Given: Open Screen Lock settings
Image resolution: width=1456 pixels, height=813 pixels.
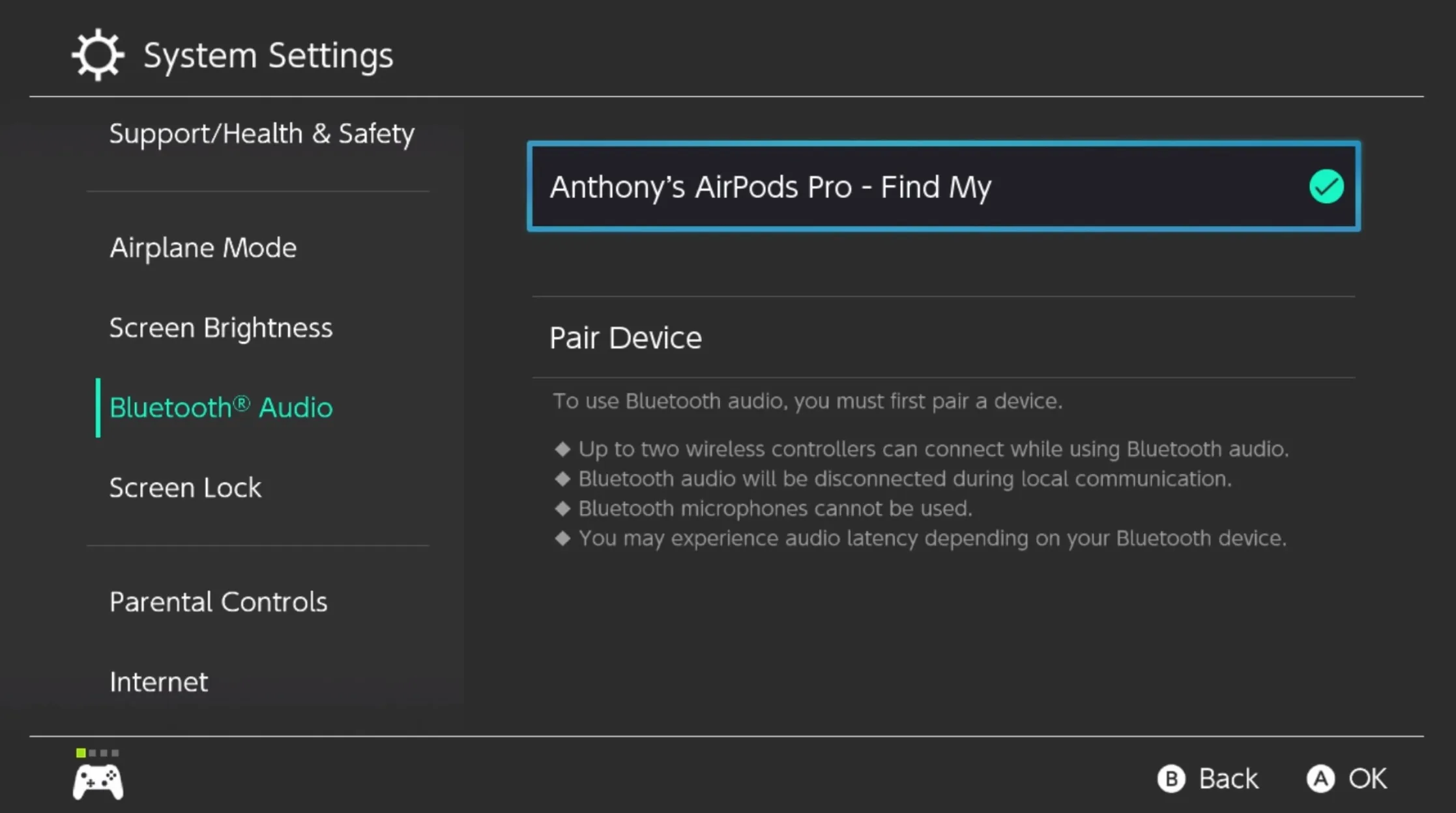Looking at the screenshot, I should [x=185, y=488].
